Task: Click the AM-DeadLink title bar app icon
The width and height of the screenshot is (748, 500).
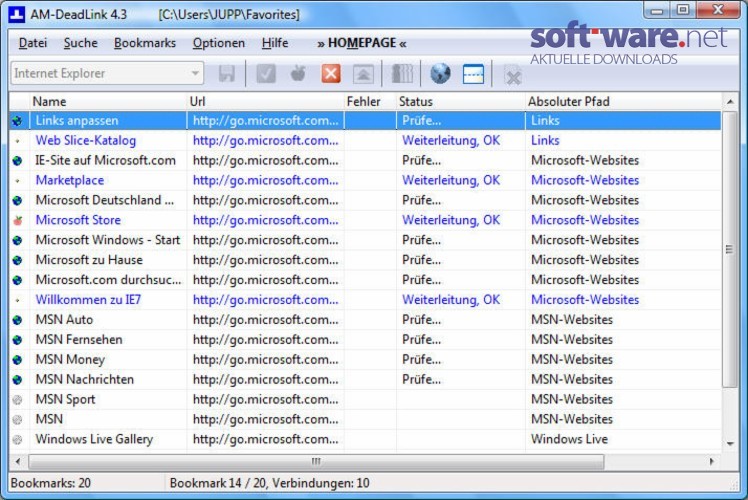Action: tap(17, 14)
